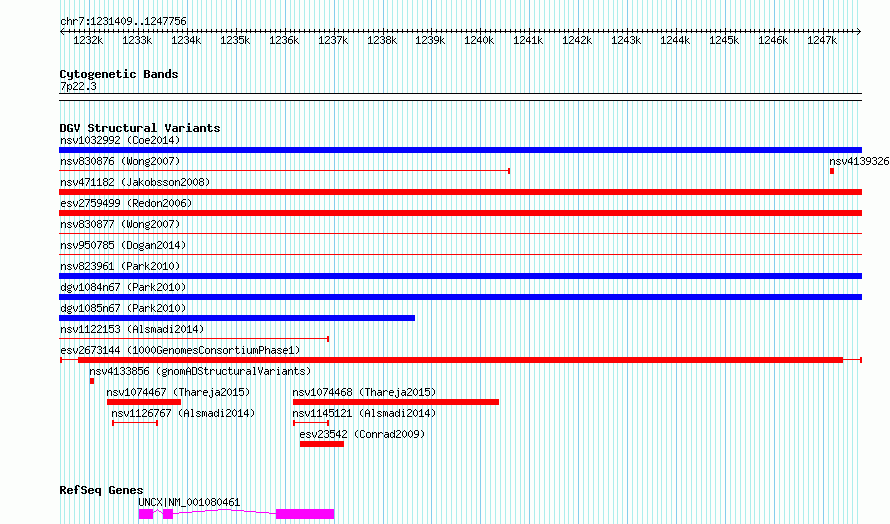Select the large third UNCX exon
This screenshot has width=890, height=524.
click(305, 514)
